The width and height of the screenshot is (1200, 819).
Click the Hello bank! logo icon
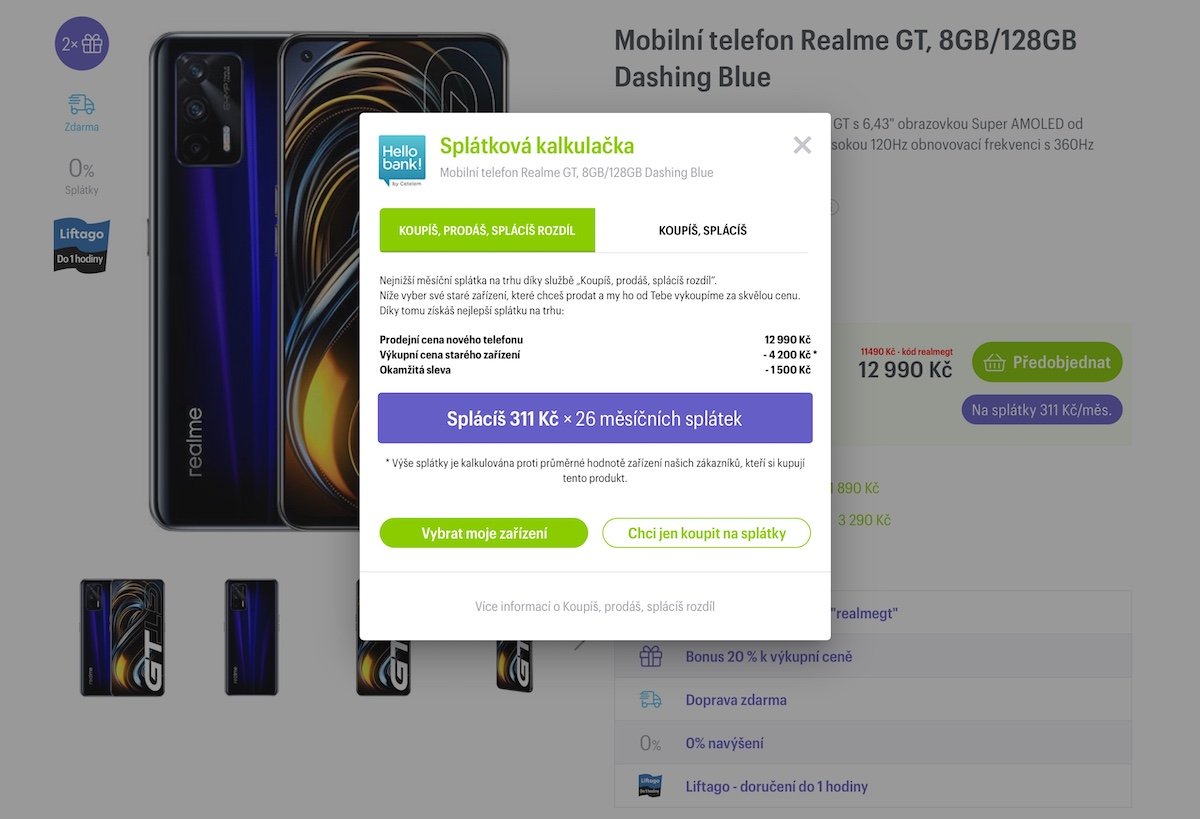[x=402, y=161]
